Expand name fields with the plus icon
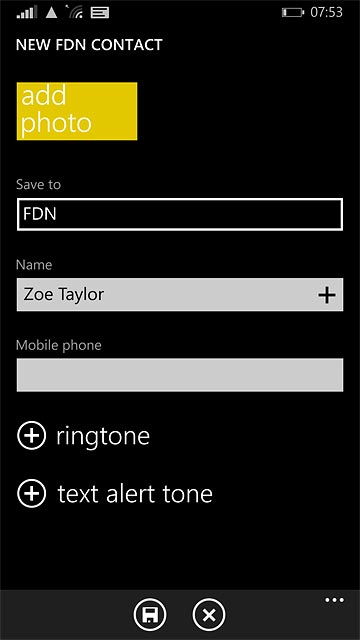The height and width of the screenshot is (640, 360). 327,295
